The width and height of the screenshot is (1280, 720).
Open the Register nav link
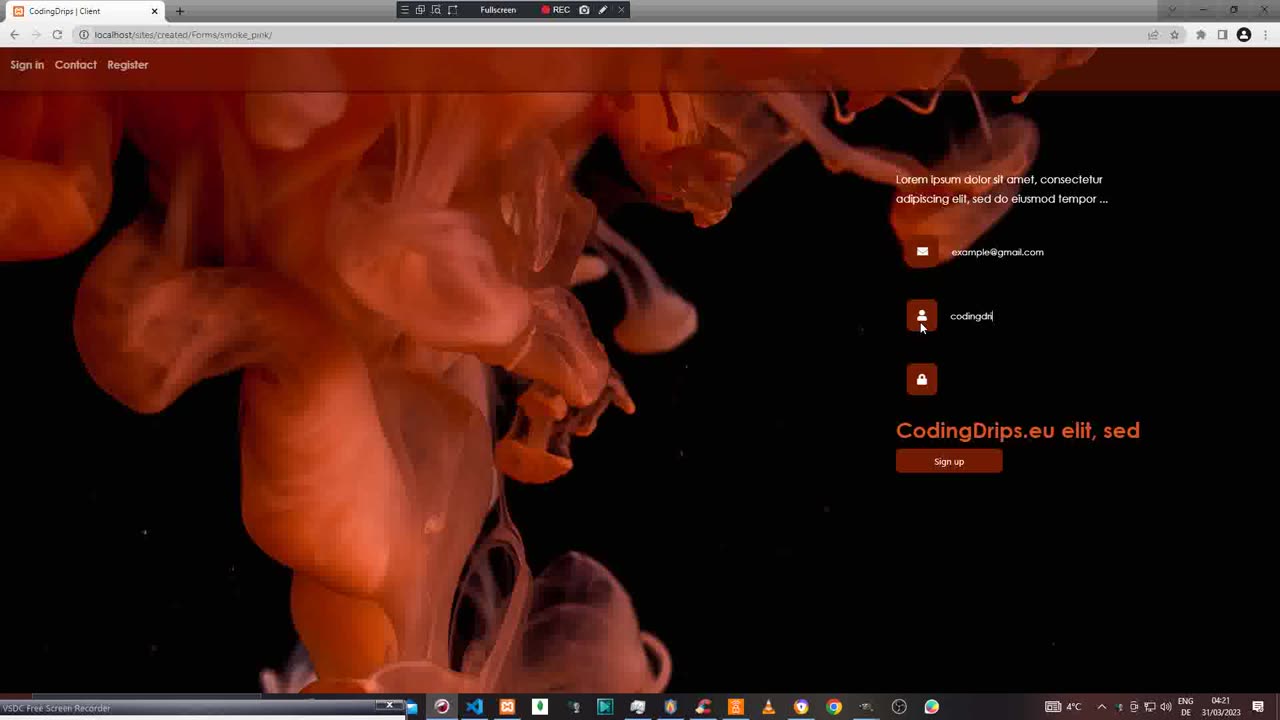pos(128,65)
